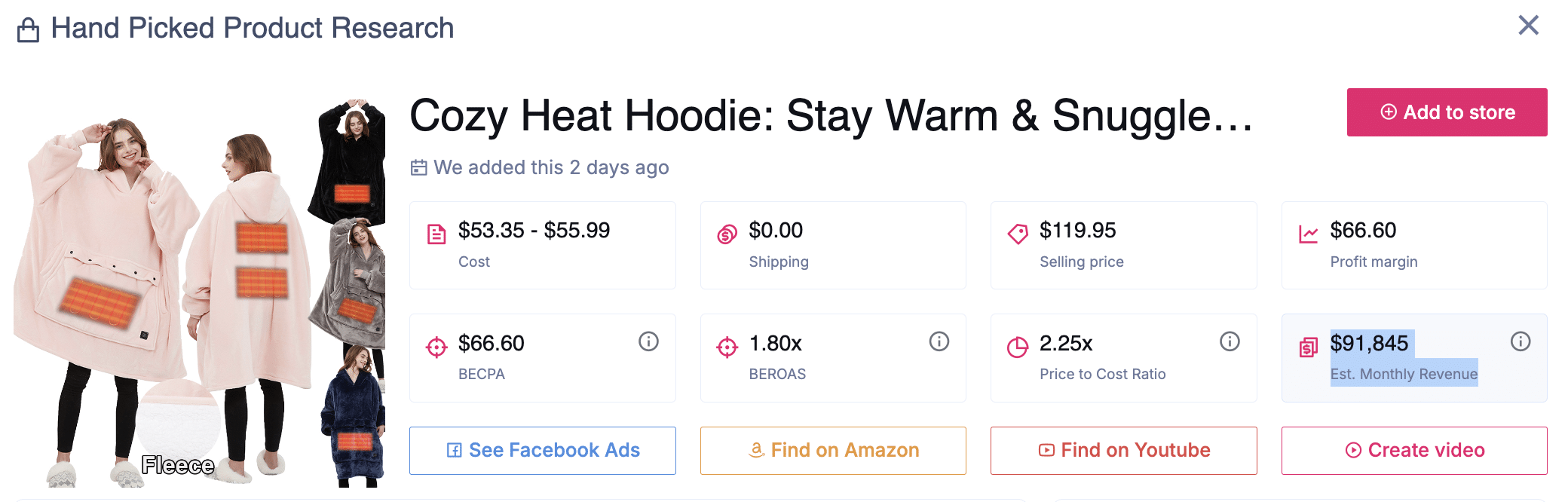Click Find on Youtube

1122,450
